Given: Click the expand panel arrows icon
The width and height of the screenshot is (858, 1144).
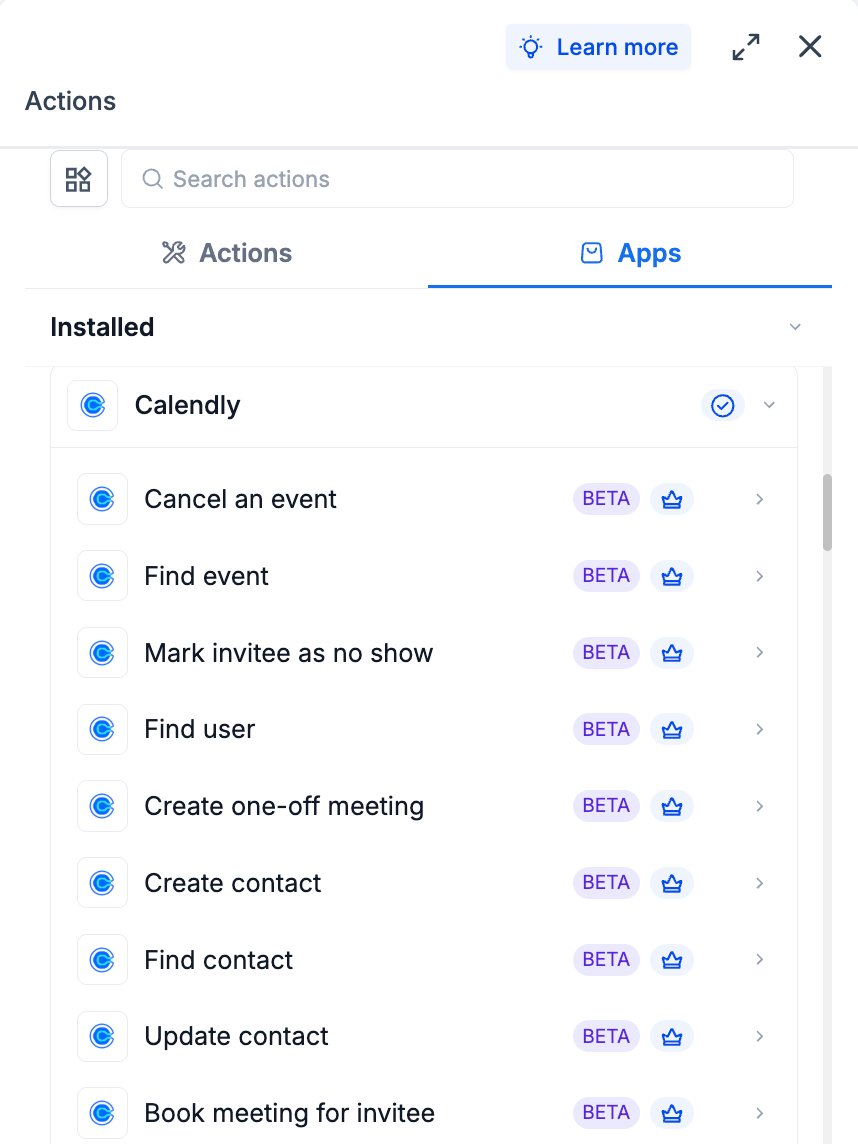Looking at the screenshot, I should point(746,47).
